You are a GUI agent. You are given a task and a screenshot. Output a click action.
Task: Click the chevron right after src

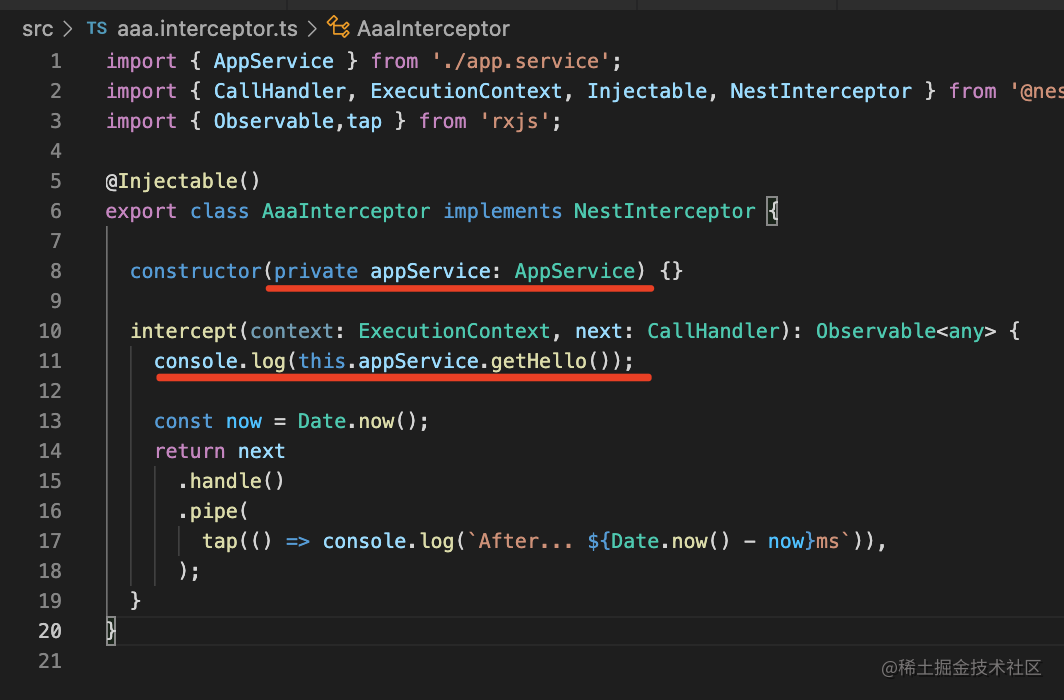click(68, 29)
